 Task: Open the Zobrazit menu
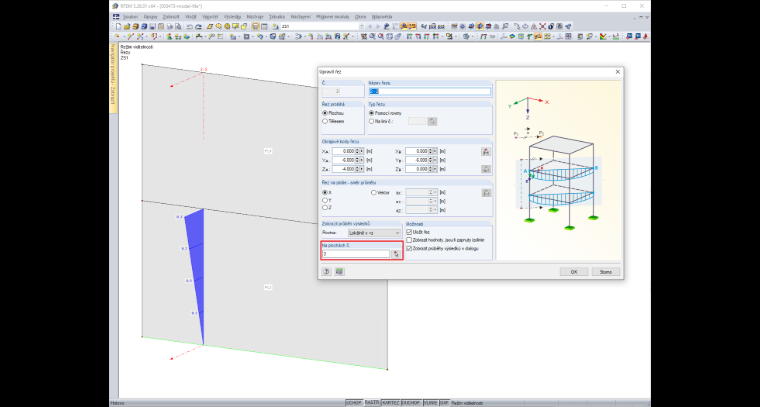(x=171, y=16)
